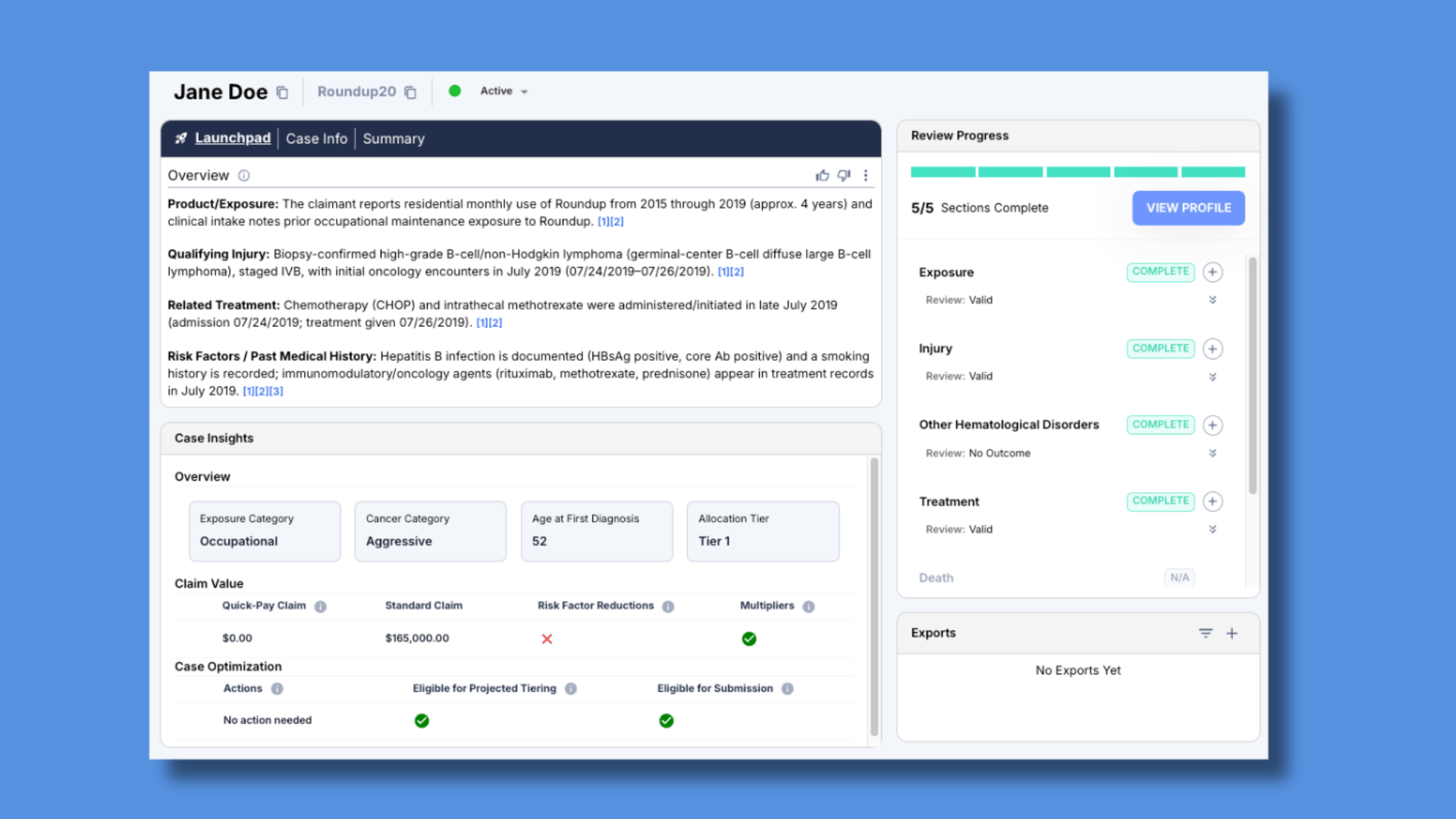Open citation [1] in Product/Exposure text
Viewport: 1456px width, 819px height.
click(604, 221)
